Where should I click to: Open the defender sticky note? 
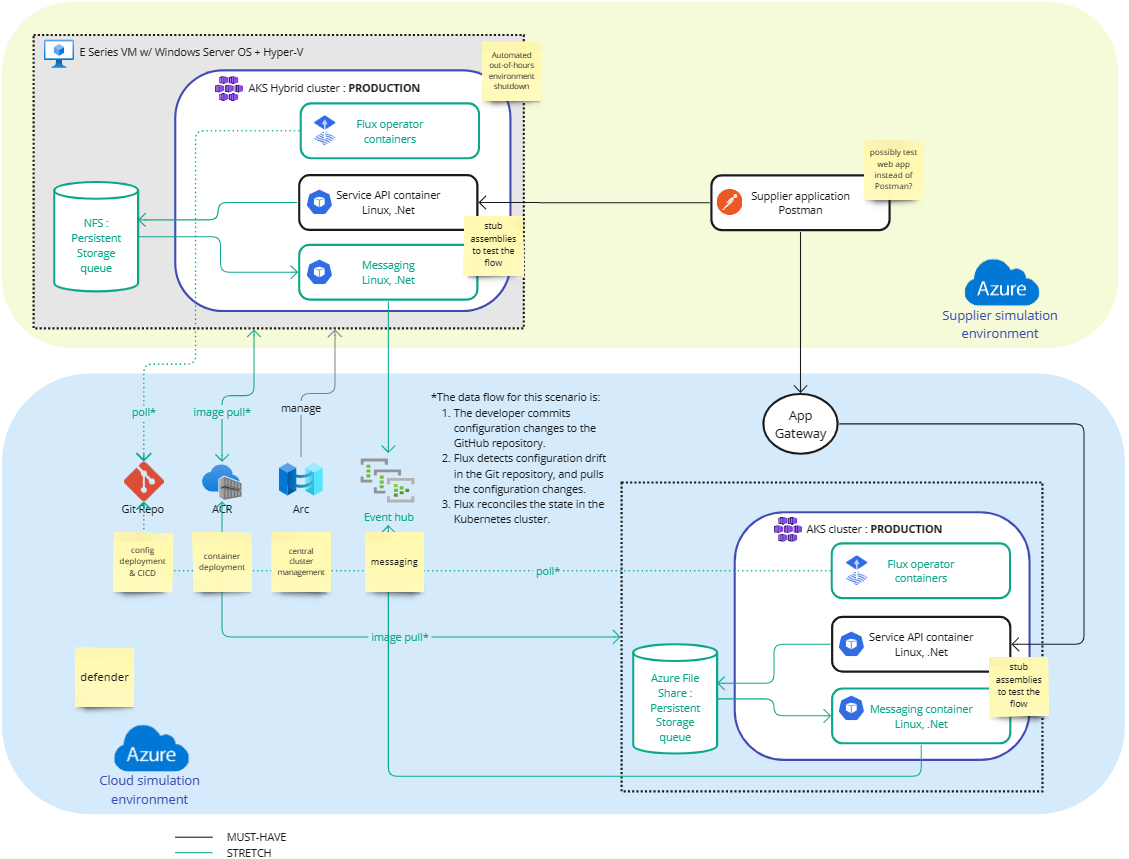pyautogui.click(x=104, y=677)
